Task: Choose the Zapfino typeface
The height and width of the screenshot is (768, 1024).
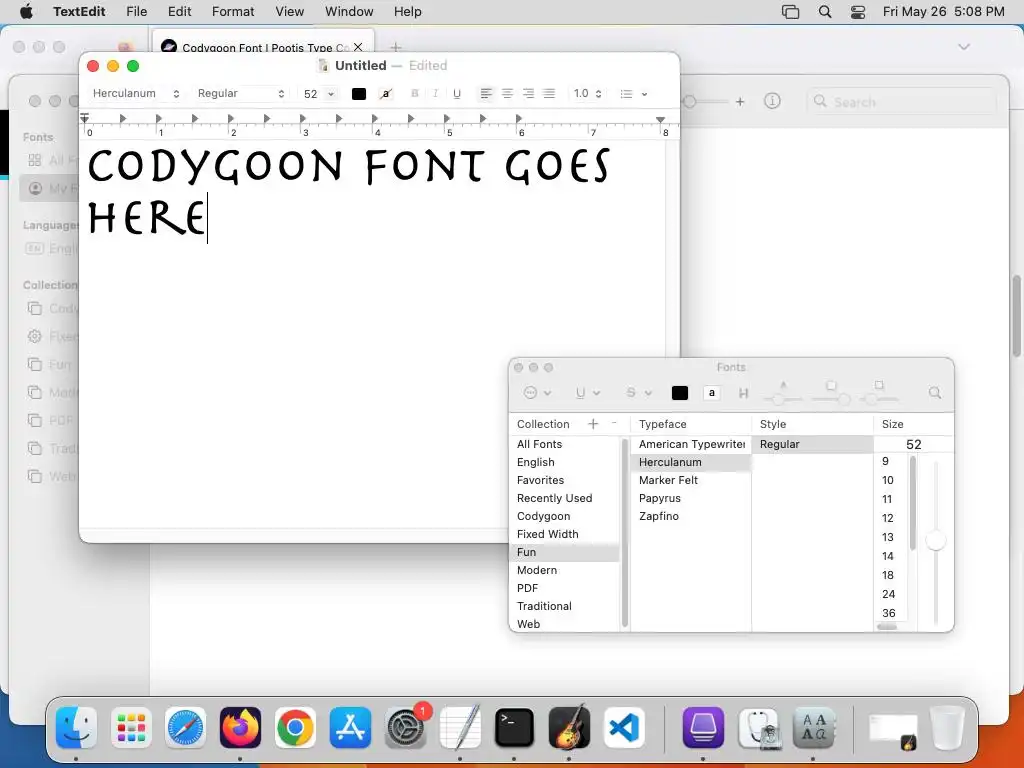Action: [691, 516]
